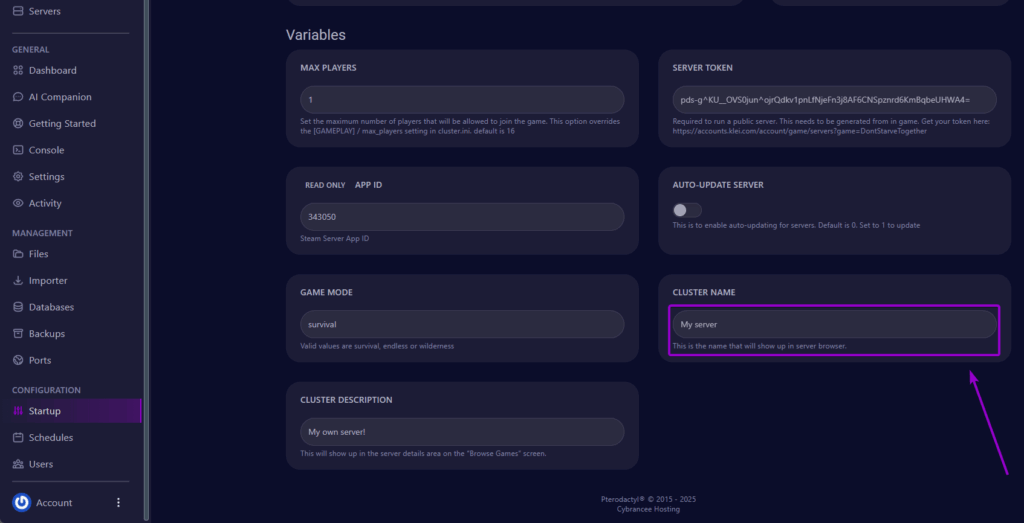This screenshot has height=523, width=1024.
Task: Click the Importer download icon
Action: pyautogui.click(x=18, y=281)
